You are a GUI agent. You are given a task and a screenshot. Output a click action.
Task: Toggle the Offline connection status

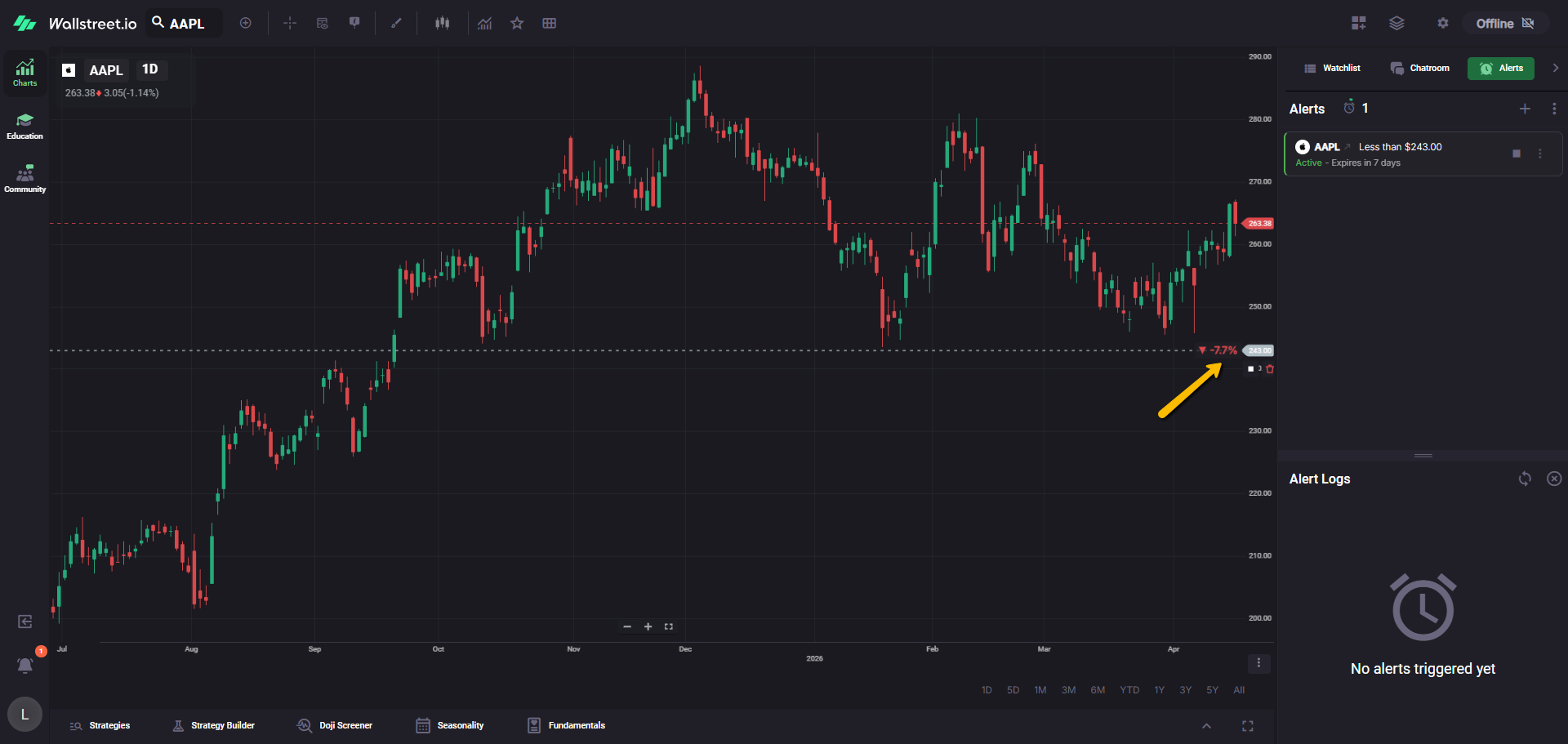[1504, 24]
